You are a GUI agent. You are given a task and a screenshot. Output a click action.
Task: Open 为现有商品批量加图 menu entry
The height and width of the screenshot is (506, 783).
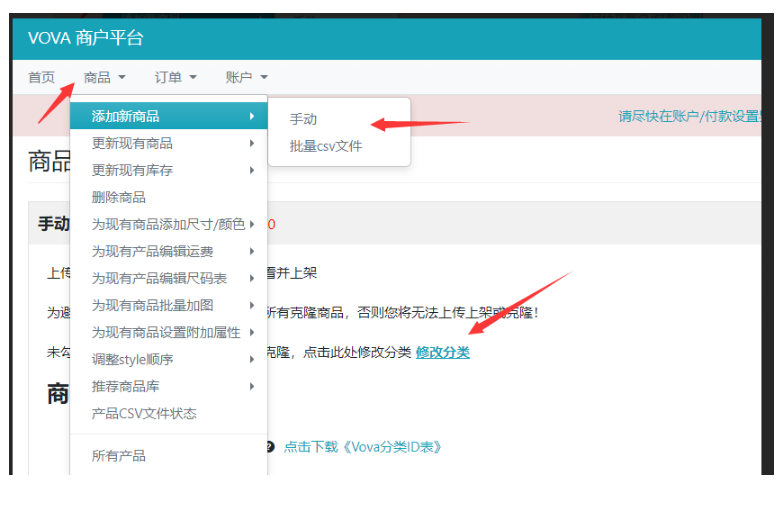[169, 305]
